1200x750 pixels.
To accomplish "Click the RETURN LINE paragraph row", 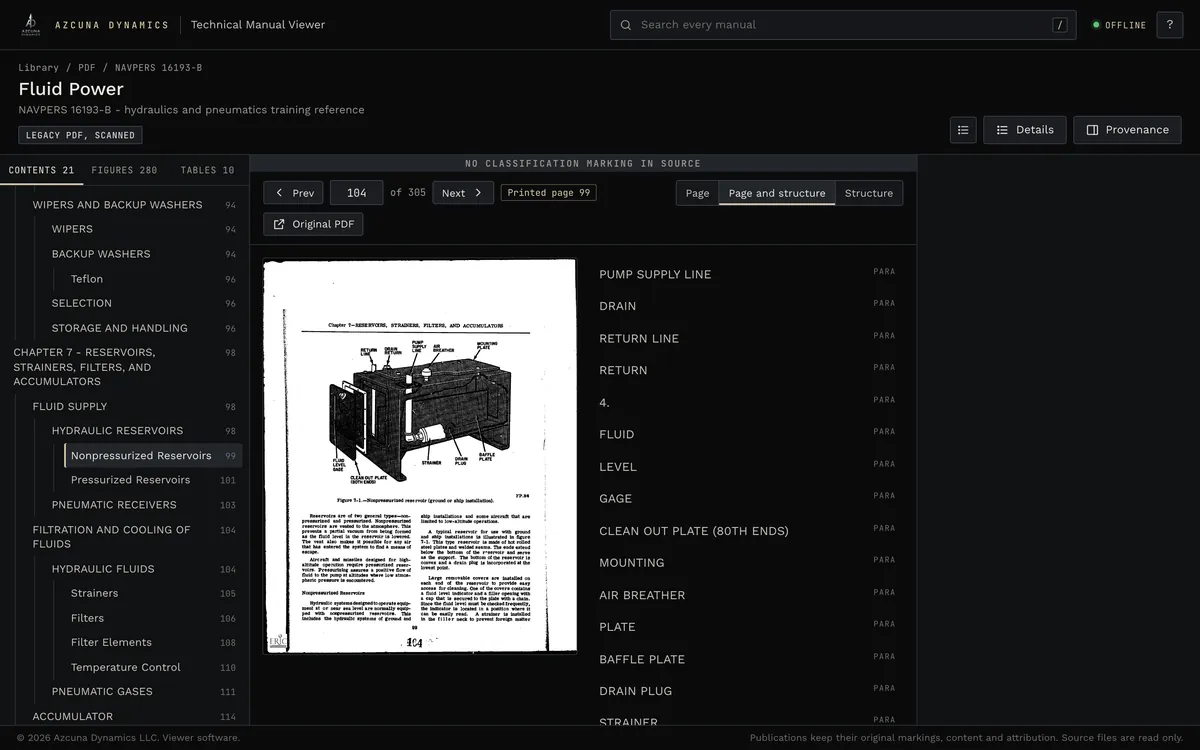I will (747, 338).
